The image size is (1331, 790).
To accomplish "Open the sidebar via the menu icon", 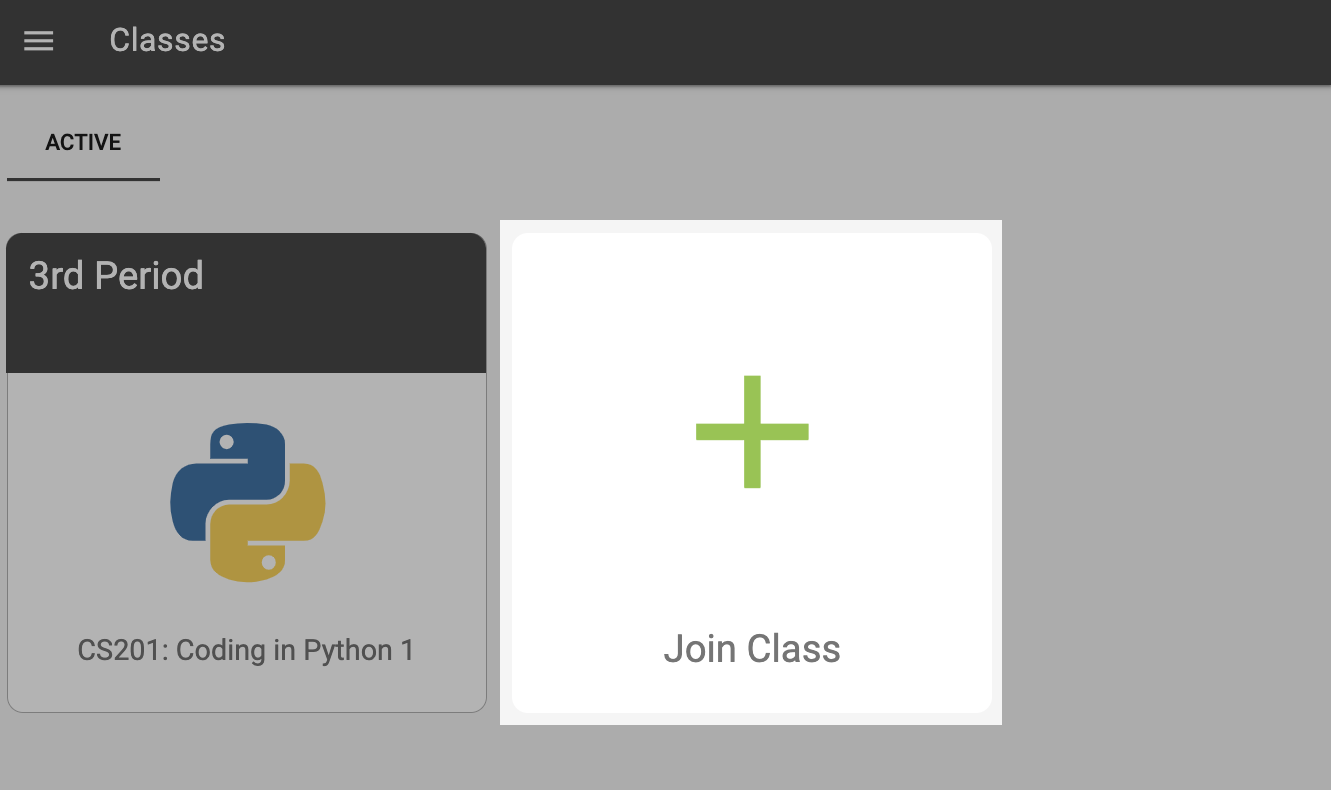I will tap(38, 40).
